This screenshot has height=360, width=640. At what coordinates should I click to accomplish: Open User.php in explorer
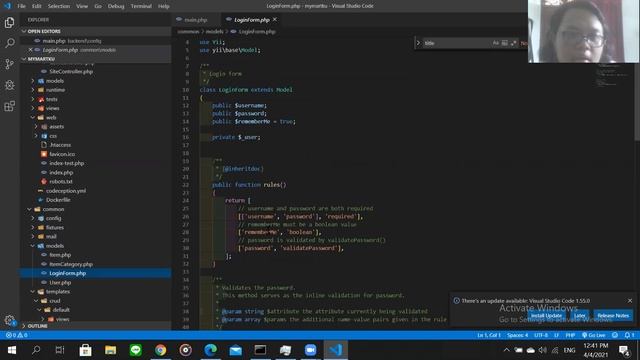60,282
